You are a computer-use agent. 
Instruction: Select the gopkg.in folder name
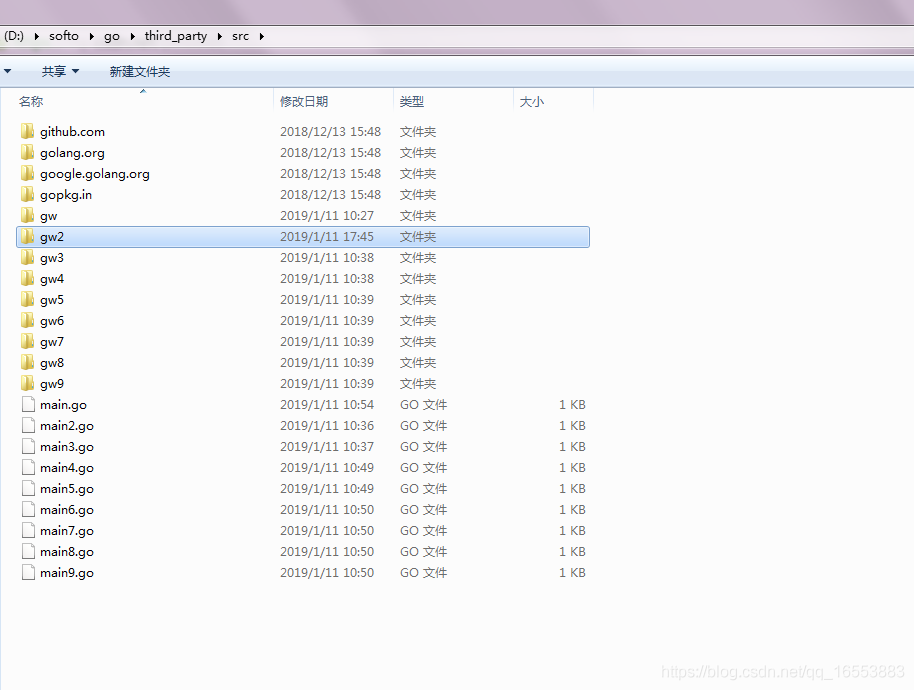(x=66, y=195)
